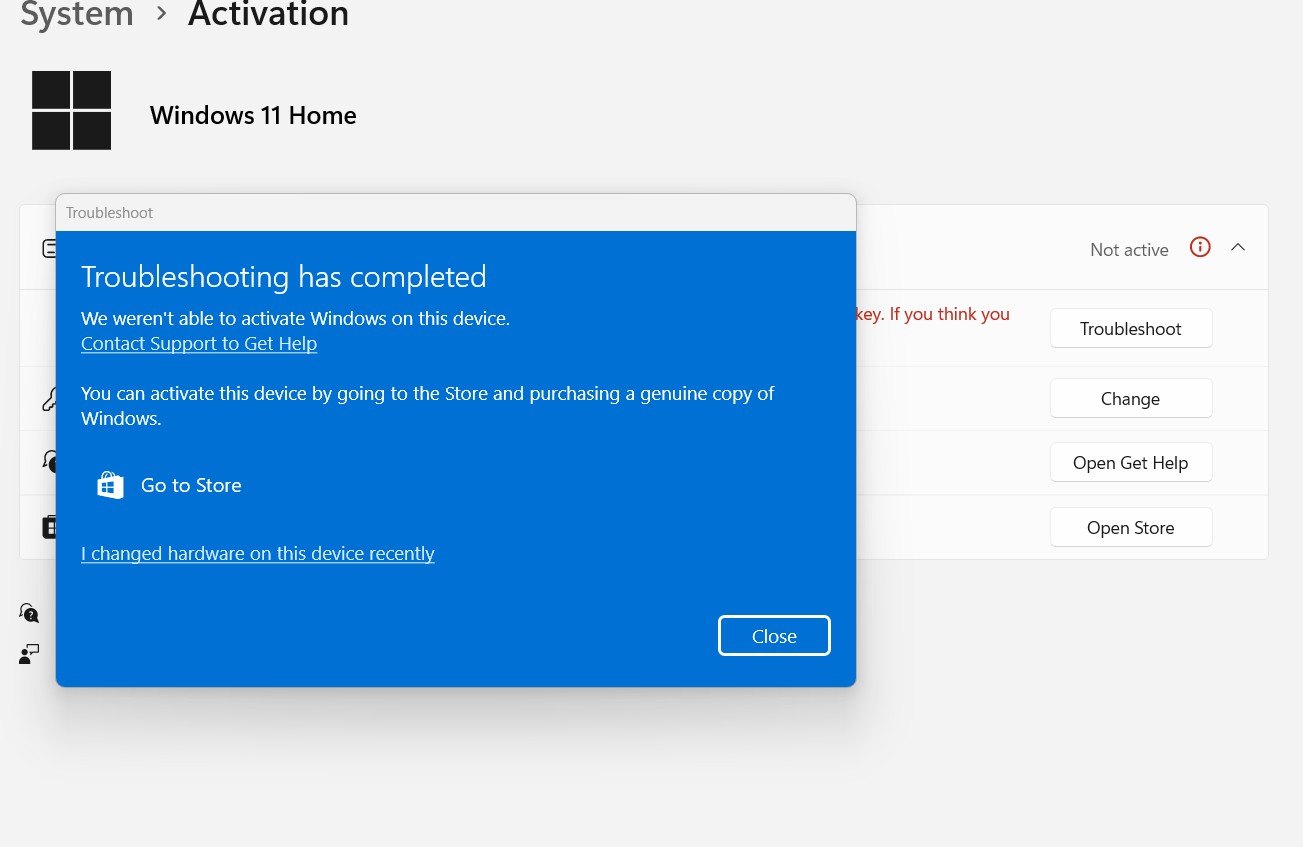The height and width of the screenshot is (847, 1303).
Task: Open the Contact Support to Get Help link
Action: coord(199,344)
